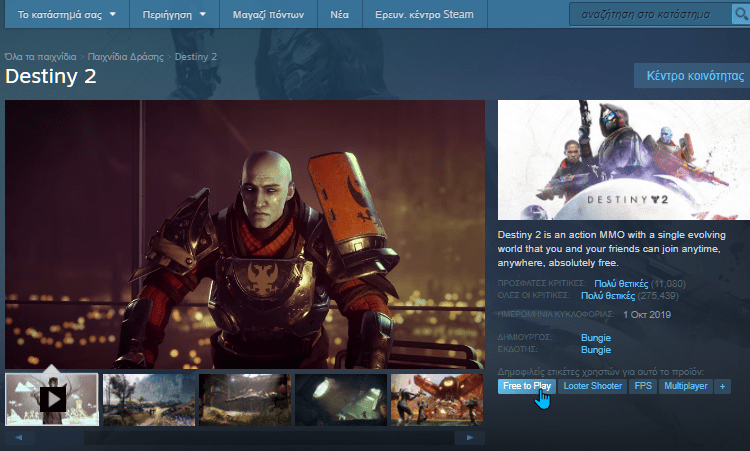The height and width of the screenshot is (451, 750).
Task: Click the '+' add tags button
Action: click(x=722, y=386)
